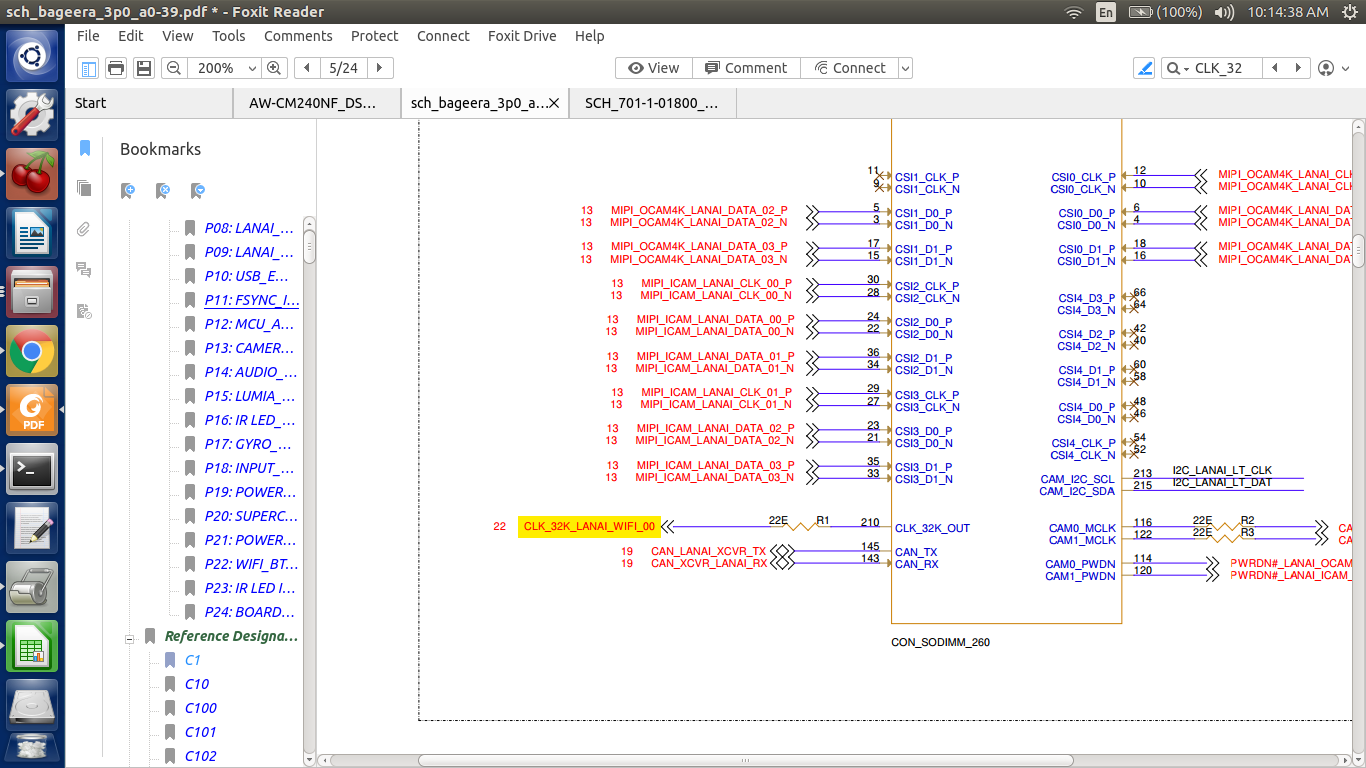Toggle the highlight text tool
1366x768 pixels.
click(x=1145, y=68)
